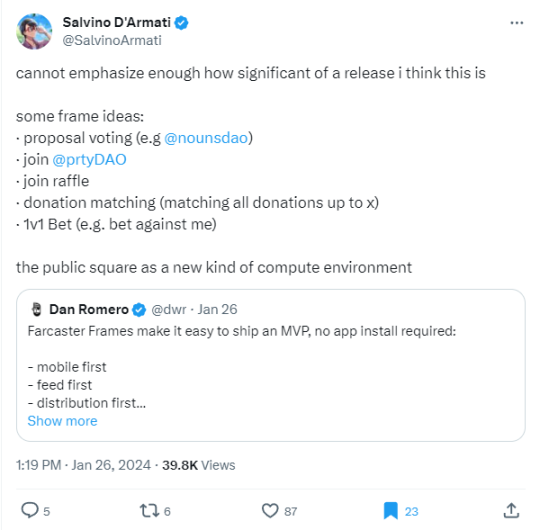Viewport: 540px width, 530px height.
Task: Click the Salvino D'Armati display name
Action: pos(117,22)
